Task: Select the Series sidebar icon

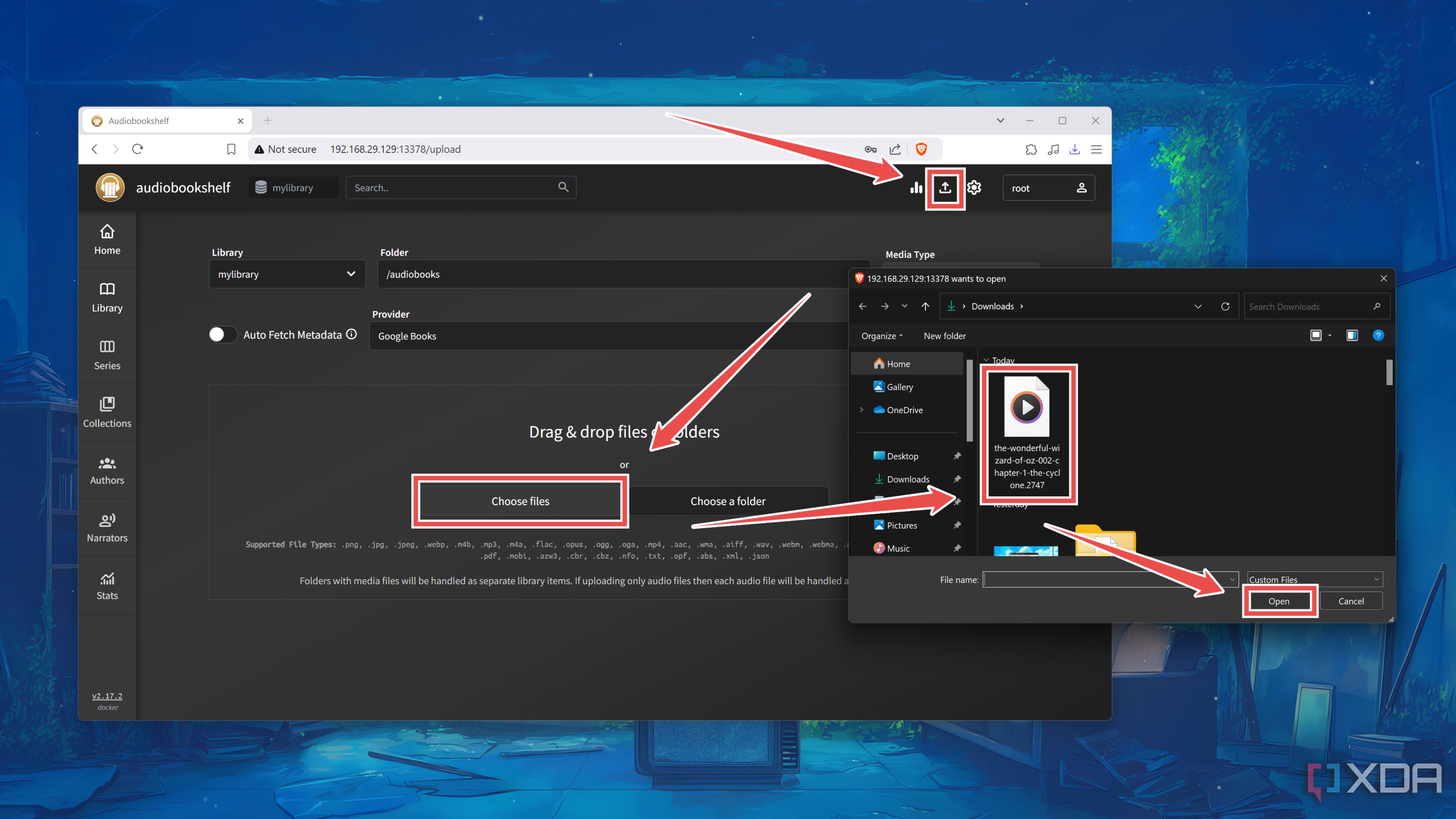Action: pos(107,354)
